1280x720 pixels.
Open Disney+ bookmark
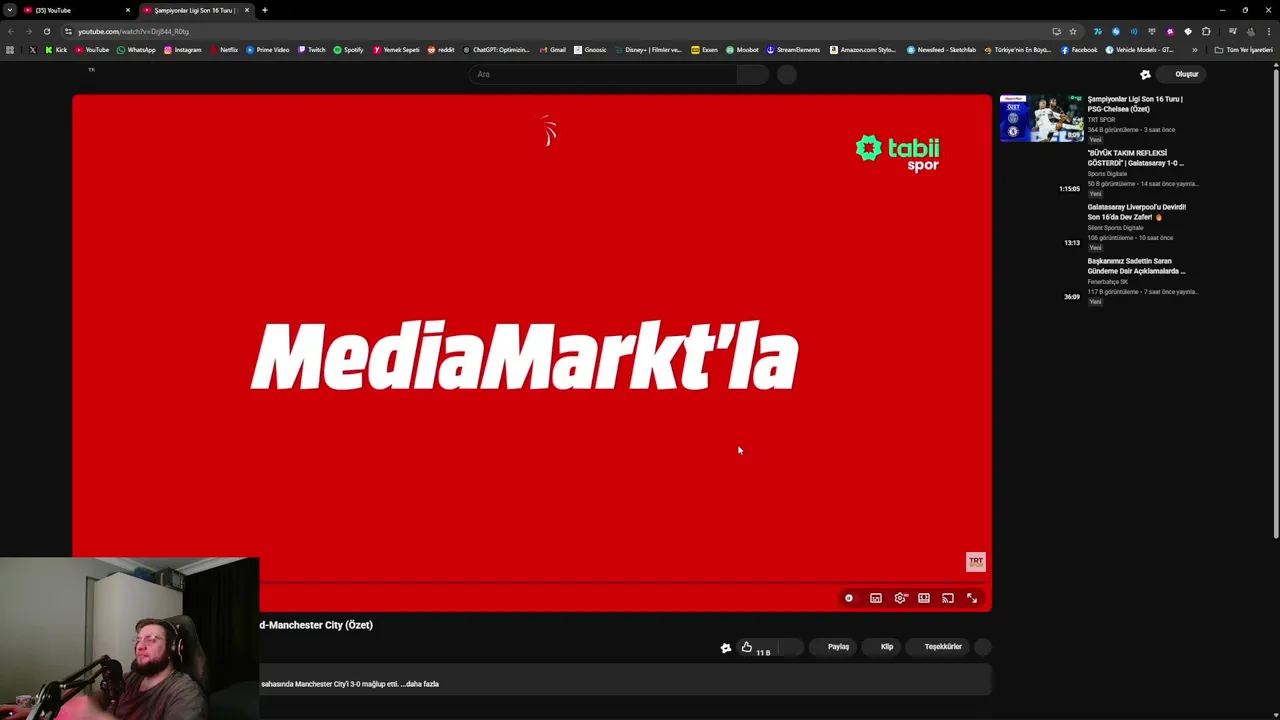click(x=648, y=50)
